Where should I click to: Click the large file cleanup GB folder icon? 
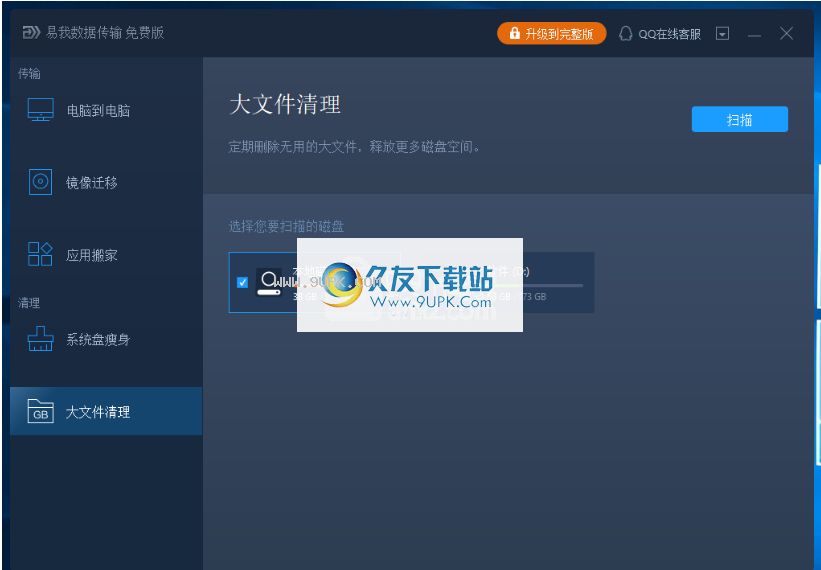pyautogui.click(x=40, y=411)
